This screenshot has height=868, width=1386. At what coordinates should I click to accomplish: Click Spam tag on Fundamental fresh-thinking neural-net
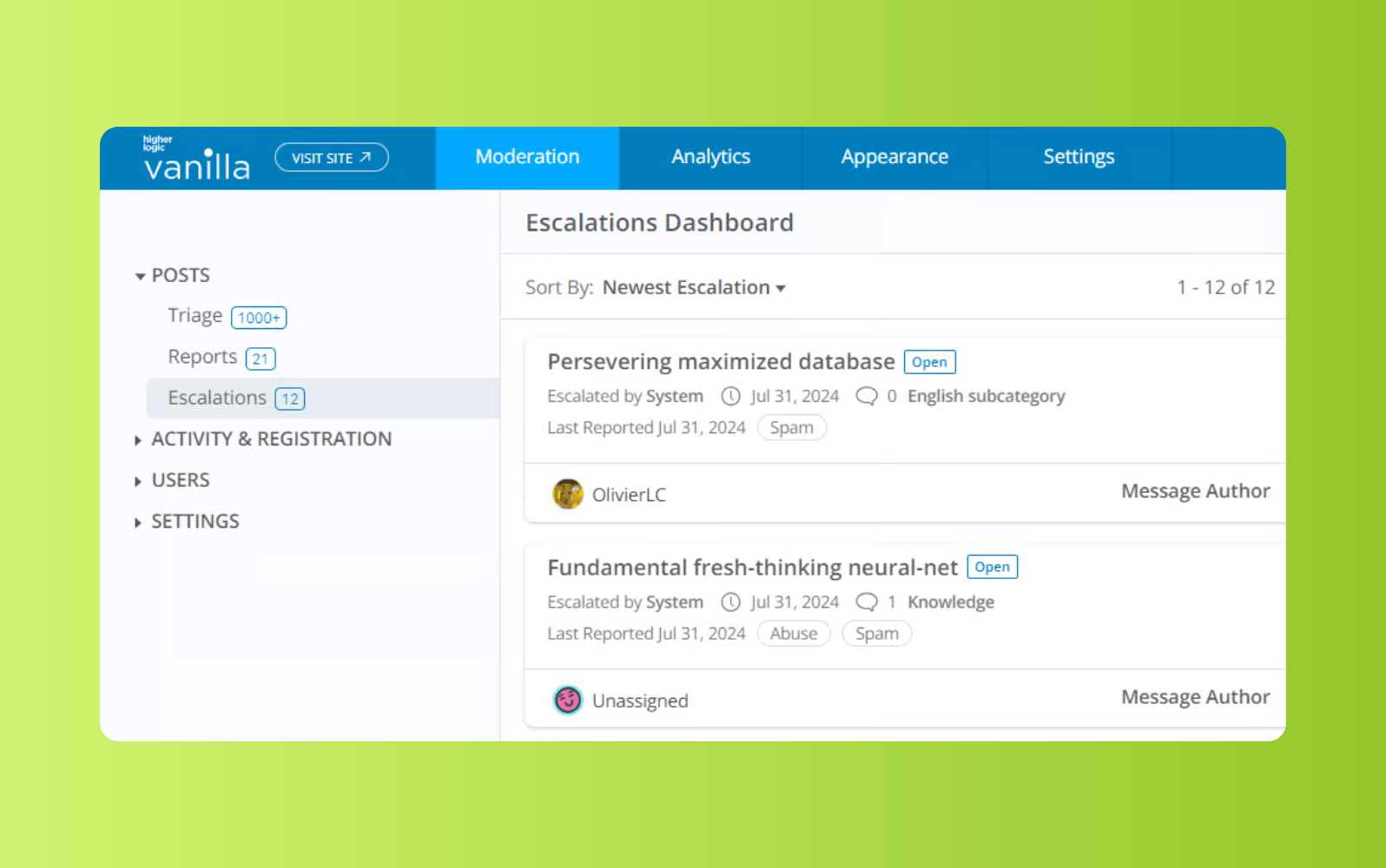click(x=876, y=634)
